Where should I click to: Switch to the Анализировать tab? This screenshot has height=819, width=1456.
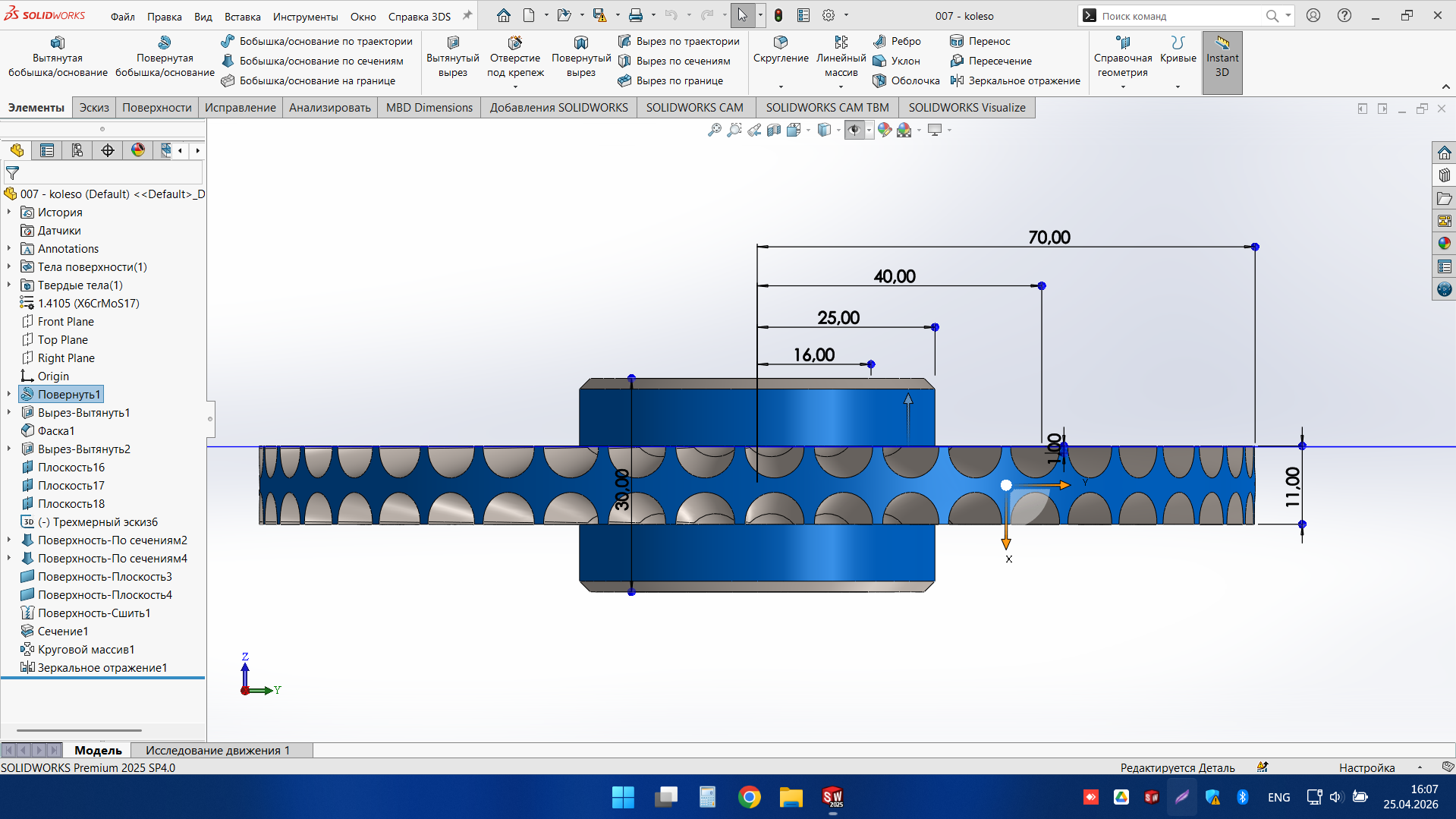329,108
